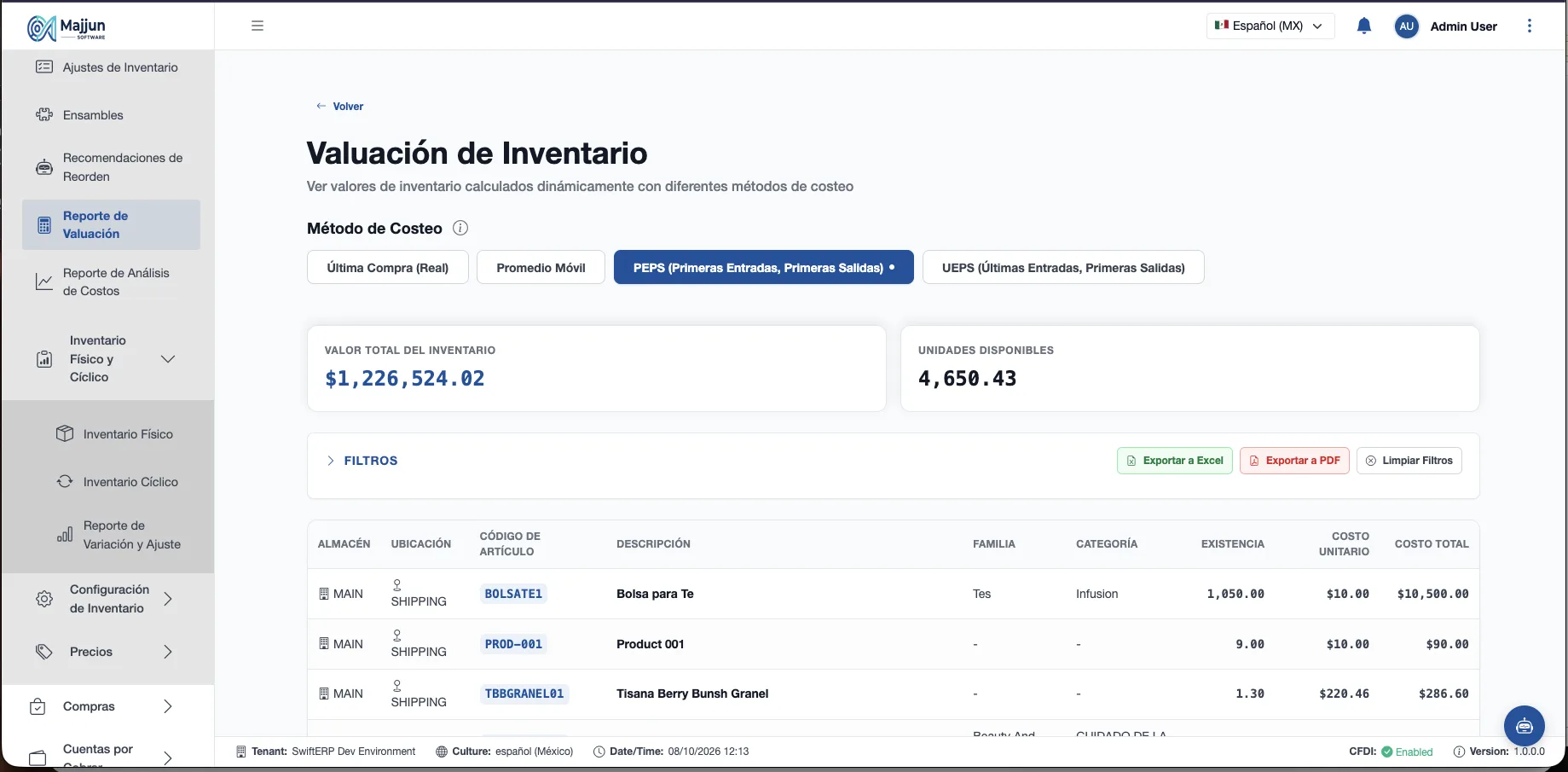Toggle the hamburger sidebar menu icon
Image resolution: width=1568 pixels, height=772 pixels.
coord(257,26)
